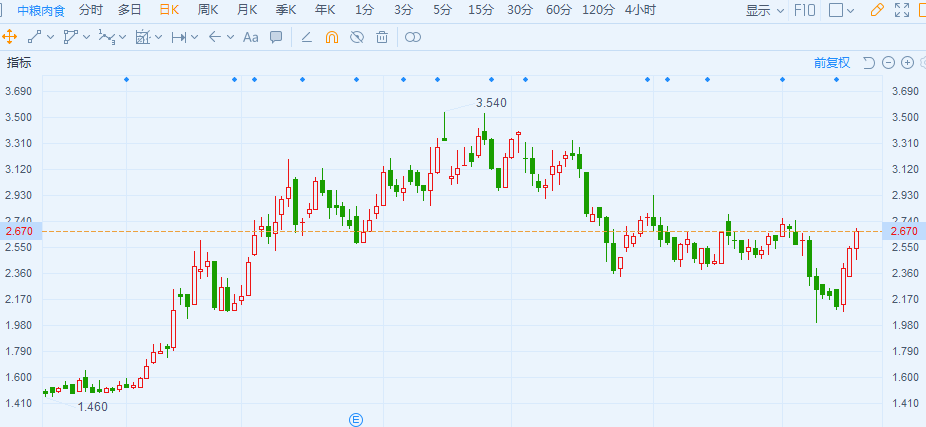Viewport: 926px width, 427px height.
Task: Switch to the 周K weekly tab
Action: 208,10
